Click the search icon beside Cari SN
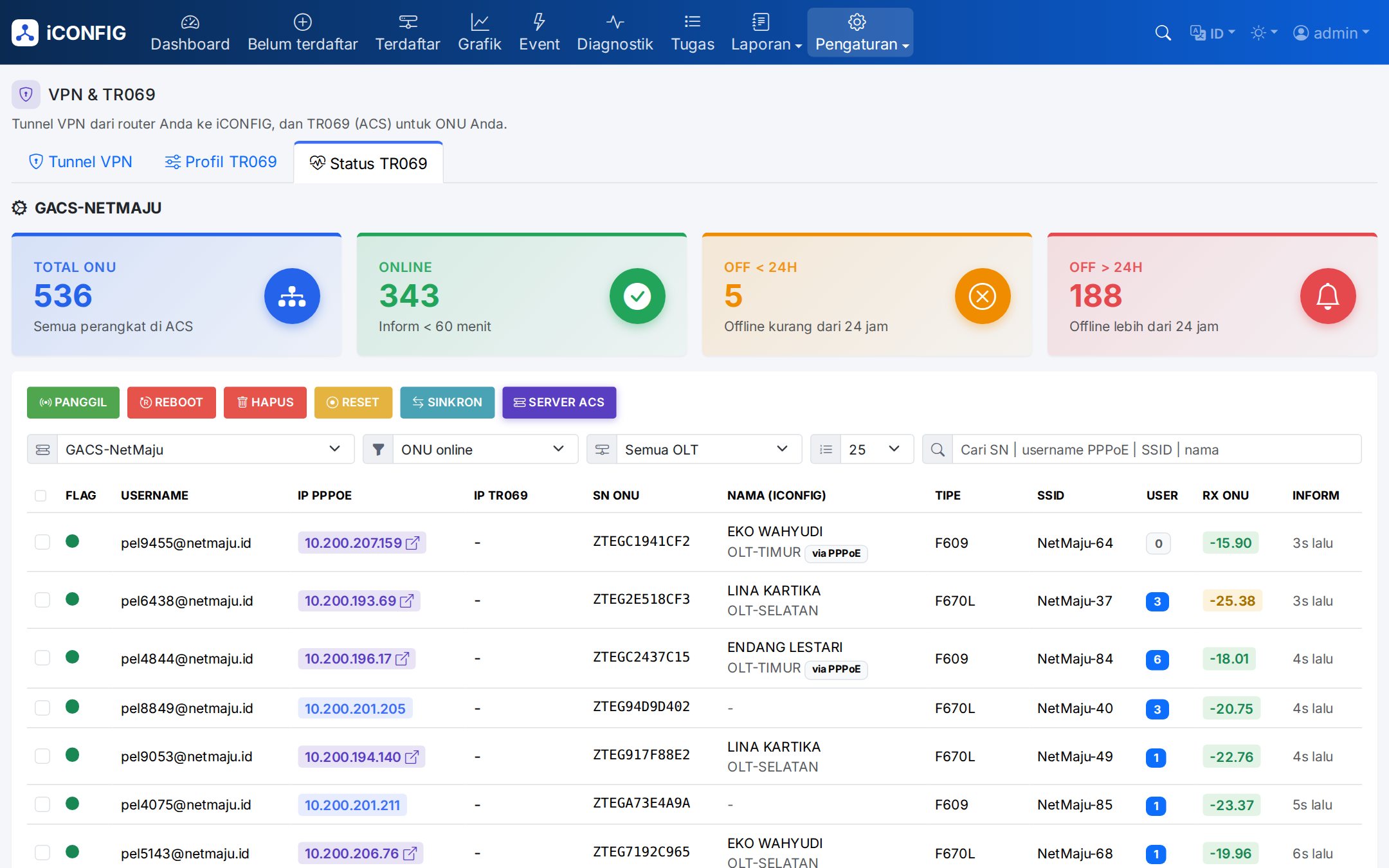Image resolution: width=1389 pixels, height=868 pixels. [x=938, y=449]
